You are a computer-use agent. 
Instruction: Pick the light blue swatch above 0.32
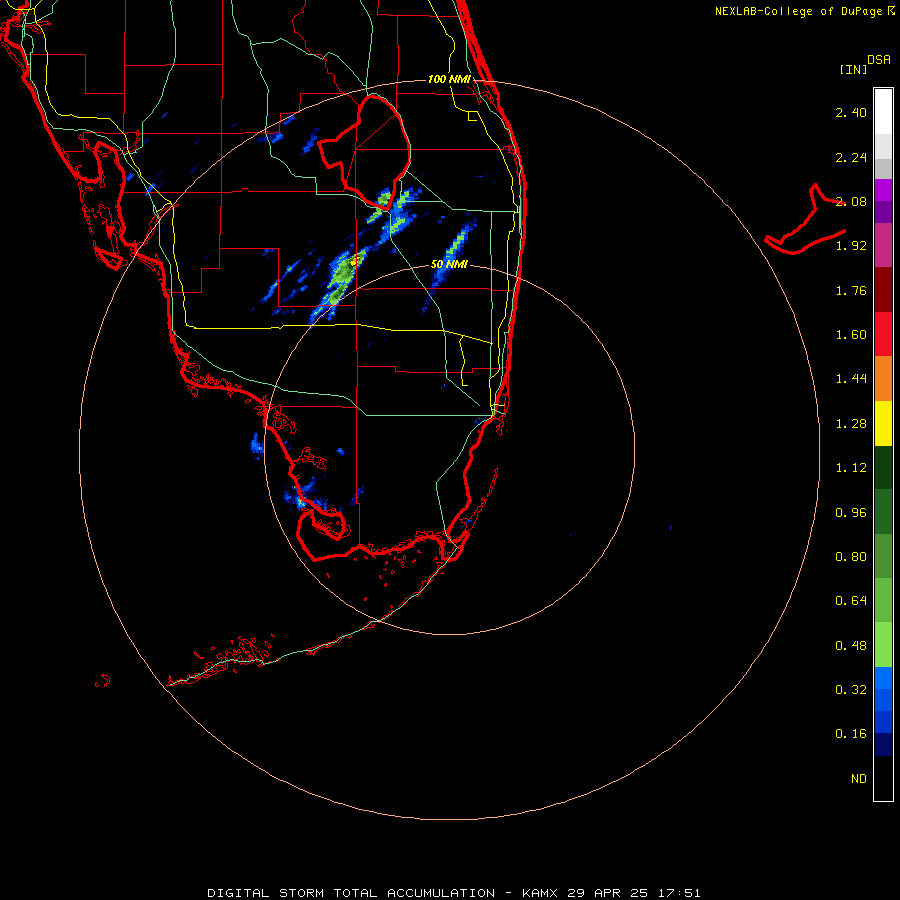pos(883,678)
